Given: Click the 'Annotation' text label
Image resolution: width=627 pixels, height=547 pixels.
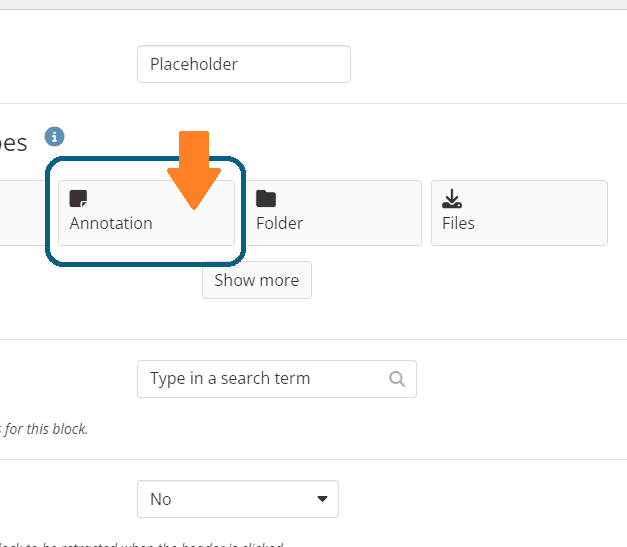Looking at the screenshot, I should [111, 223].
